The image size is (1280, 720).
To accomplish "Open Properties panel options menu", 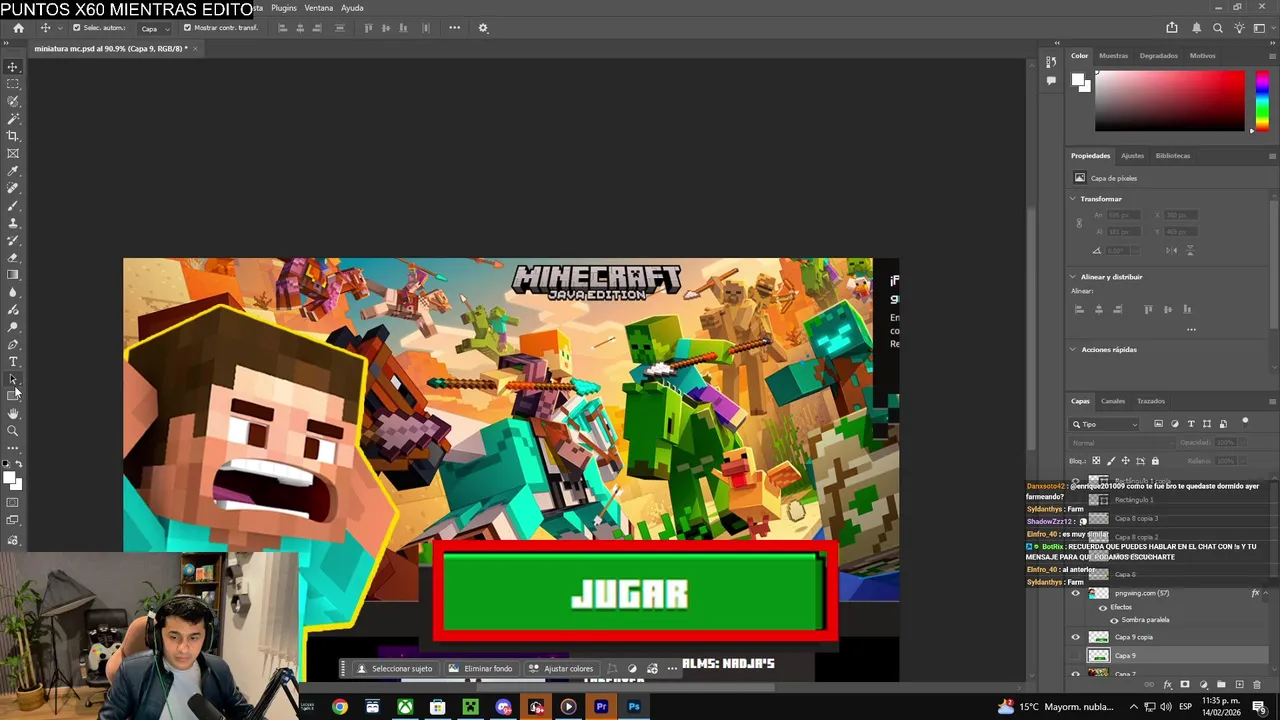I will [x=1272, y=156].
